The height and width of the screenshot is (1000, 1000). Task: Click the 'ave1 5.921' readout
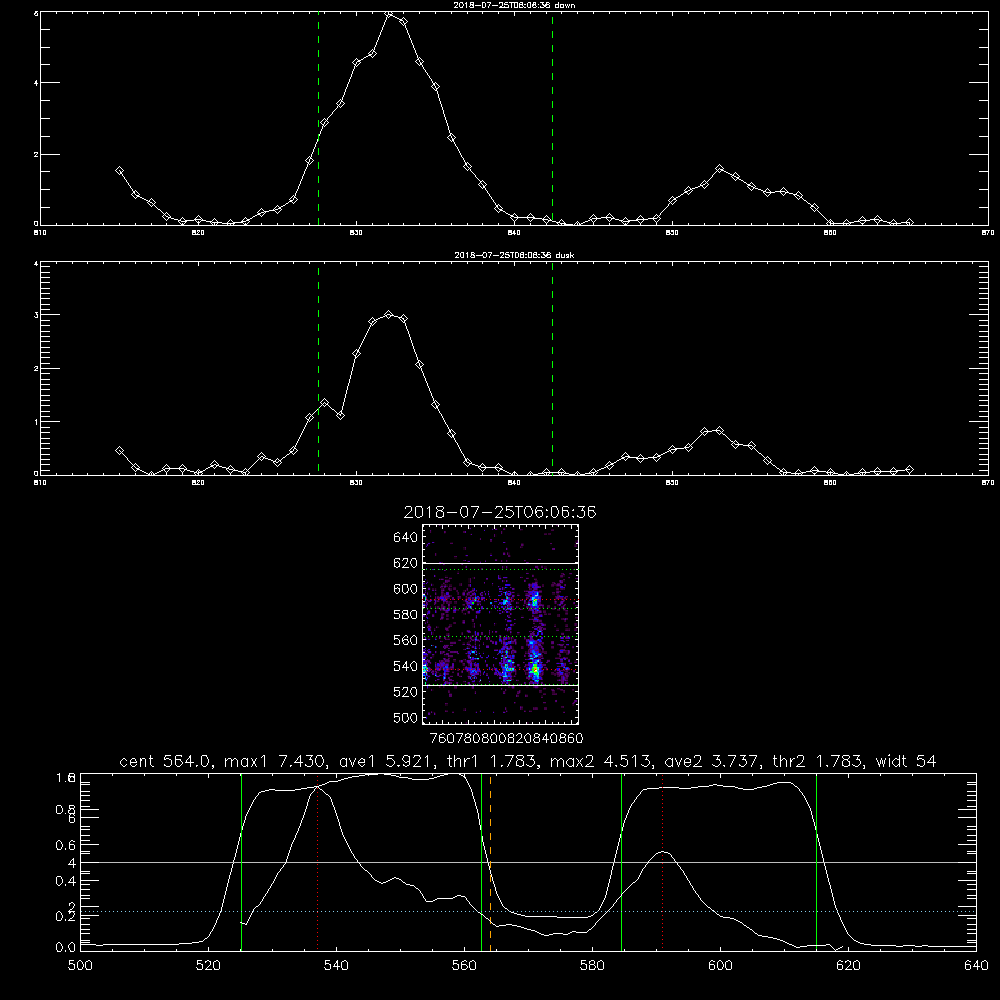coord(387,761)
